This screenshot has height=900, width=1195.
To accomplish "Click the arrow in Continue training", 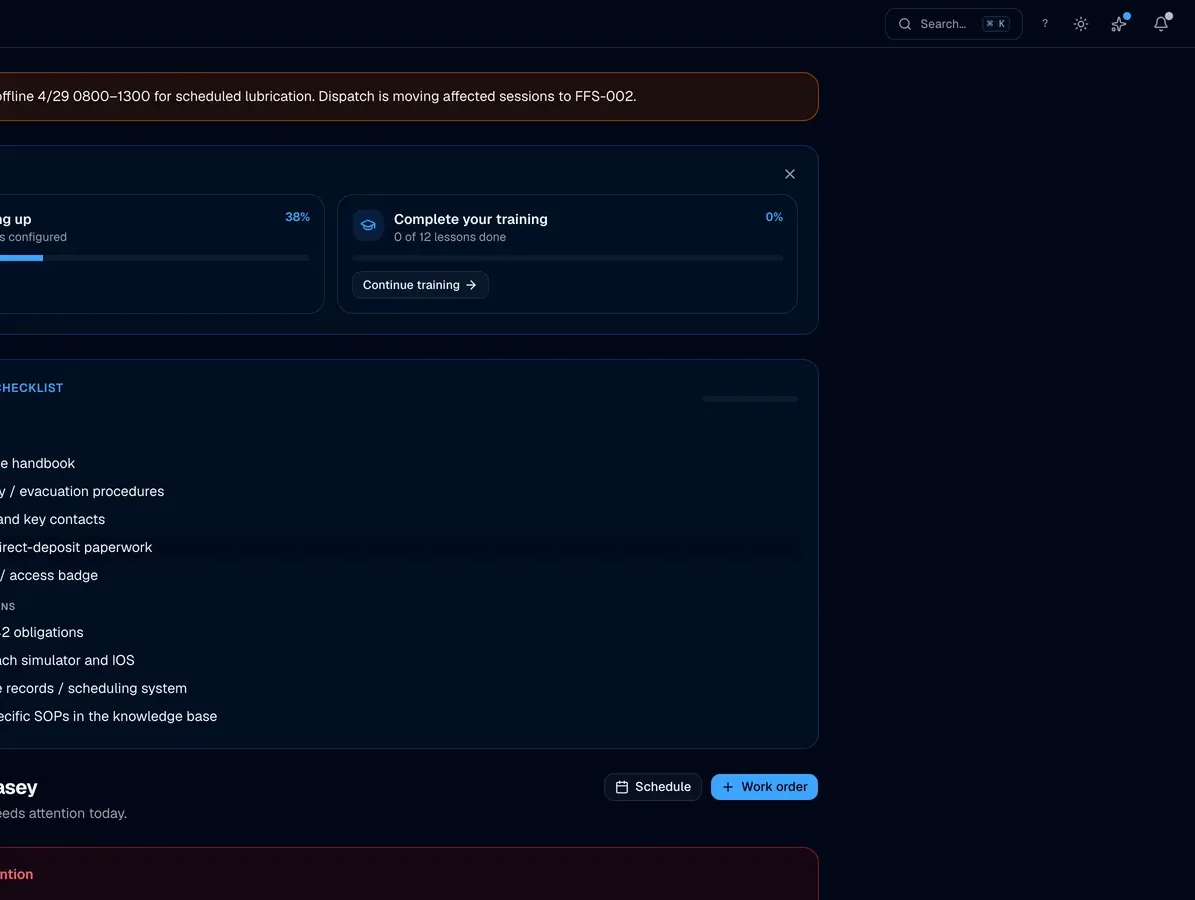I will tap(471, 285).
